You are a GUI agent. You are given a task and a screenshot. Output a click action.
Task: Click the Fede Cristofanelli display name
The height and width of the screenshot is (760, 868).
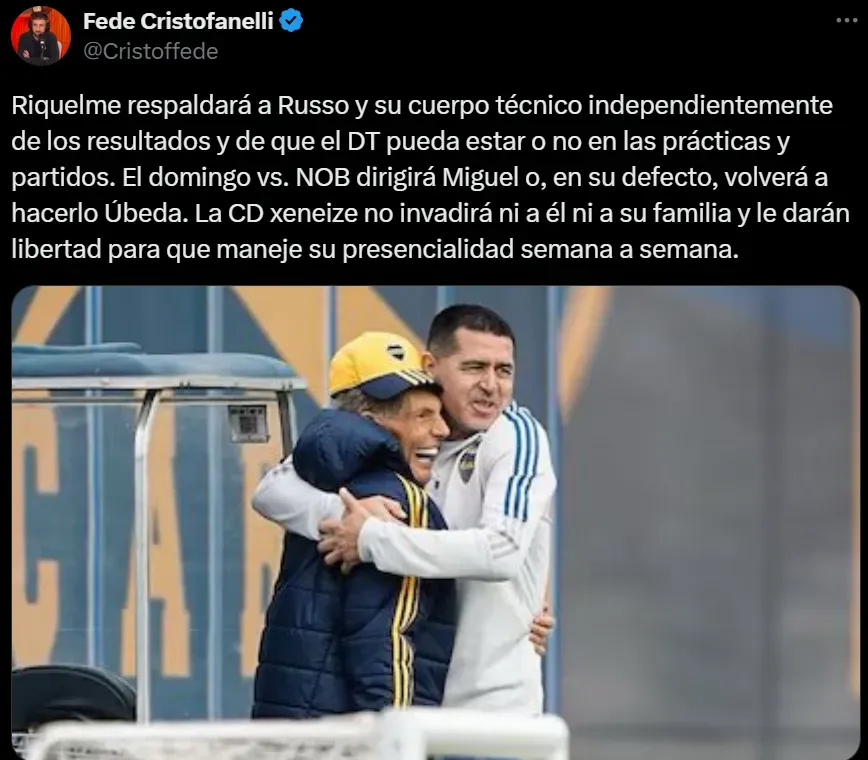pyautogui.click(x=178, y=21)
